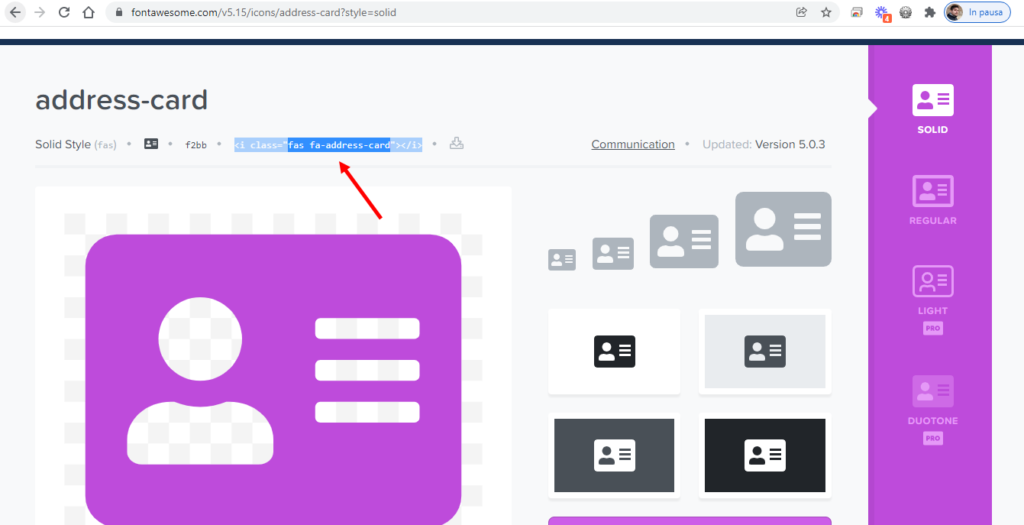Open the Communication category link
This screenshot has width=1024, height=525.
[632, 144]
